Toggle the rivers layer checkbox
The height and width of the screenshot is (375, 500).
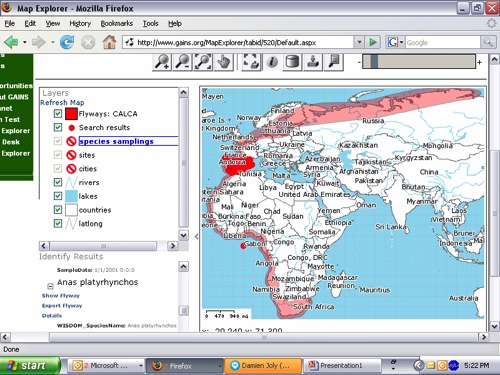click(x=58, y=182)
